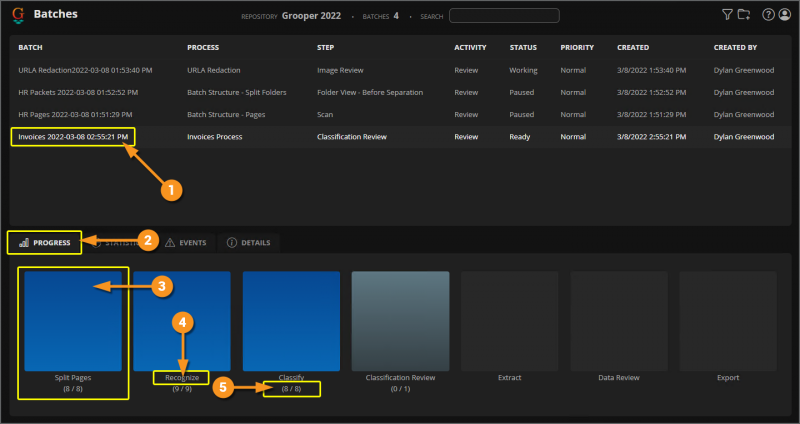Click the new batch folder icon
This screenshot has height=424, width=800.
(743, 15)
